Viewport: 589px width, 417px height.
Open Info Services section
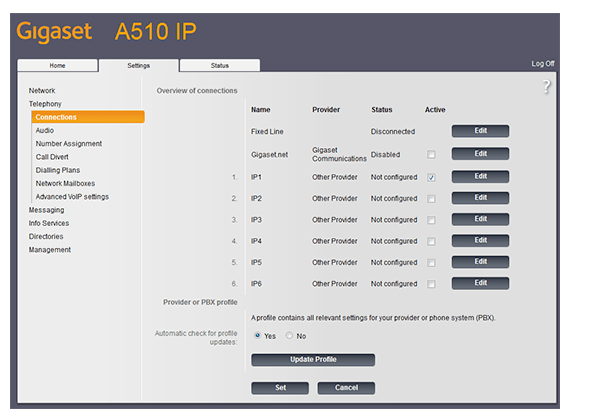click(49, 223)
